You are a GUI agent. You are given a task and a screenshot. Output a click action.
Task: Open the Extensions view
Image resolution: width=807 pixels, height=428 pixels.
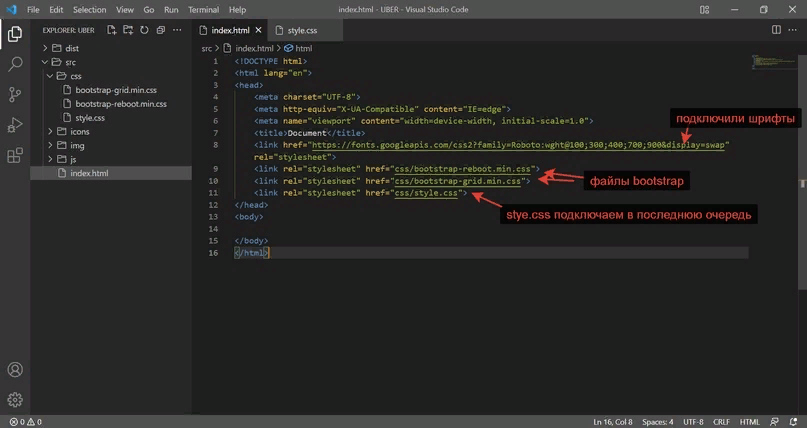click(x=15, y=155)
